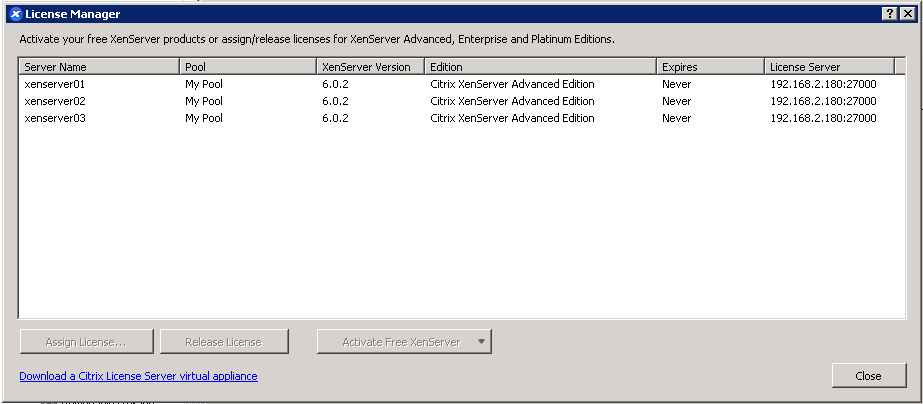The height and width of the screenshot is (404, 923).
Task: Click My Pool in the xenserver01 row
Action: pyautogui.click(x=204, y=84)
